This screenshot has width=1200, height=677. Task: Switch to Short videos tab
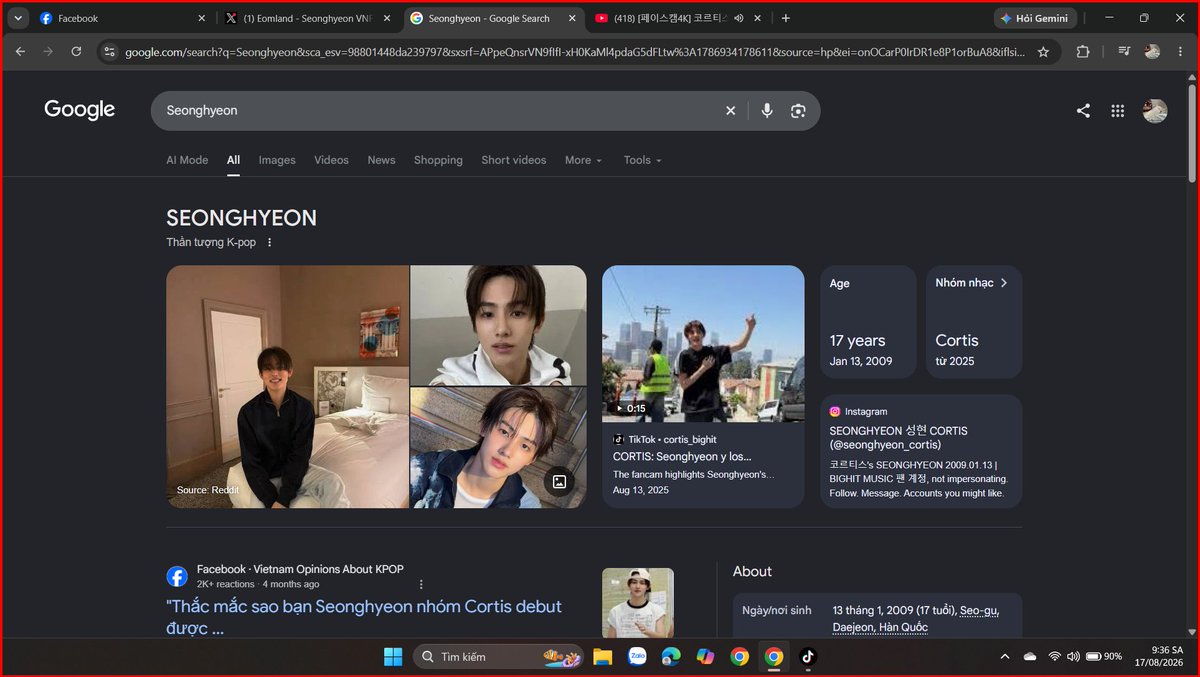point(514,160)
